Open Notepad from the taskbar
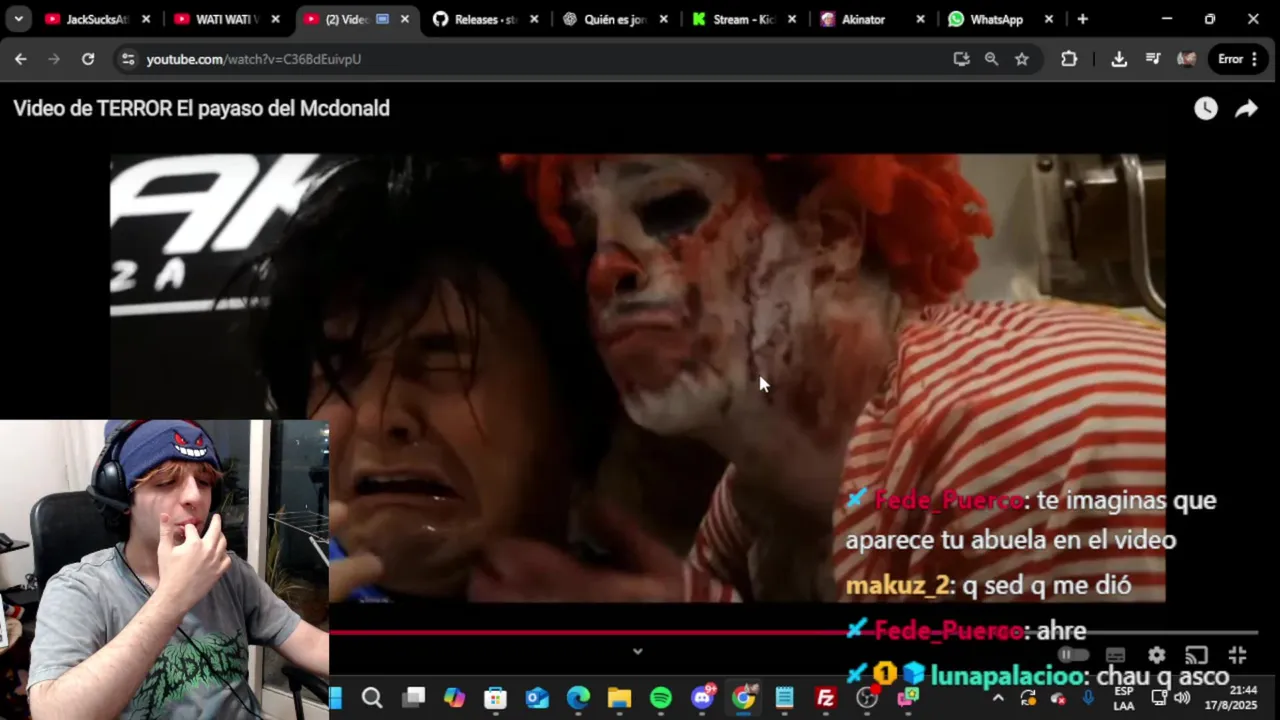Image resolution: width=1280 pixels, height=720 pixels. pos(785,698)
